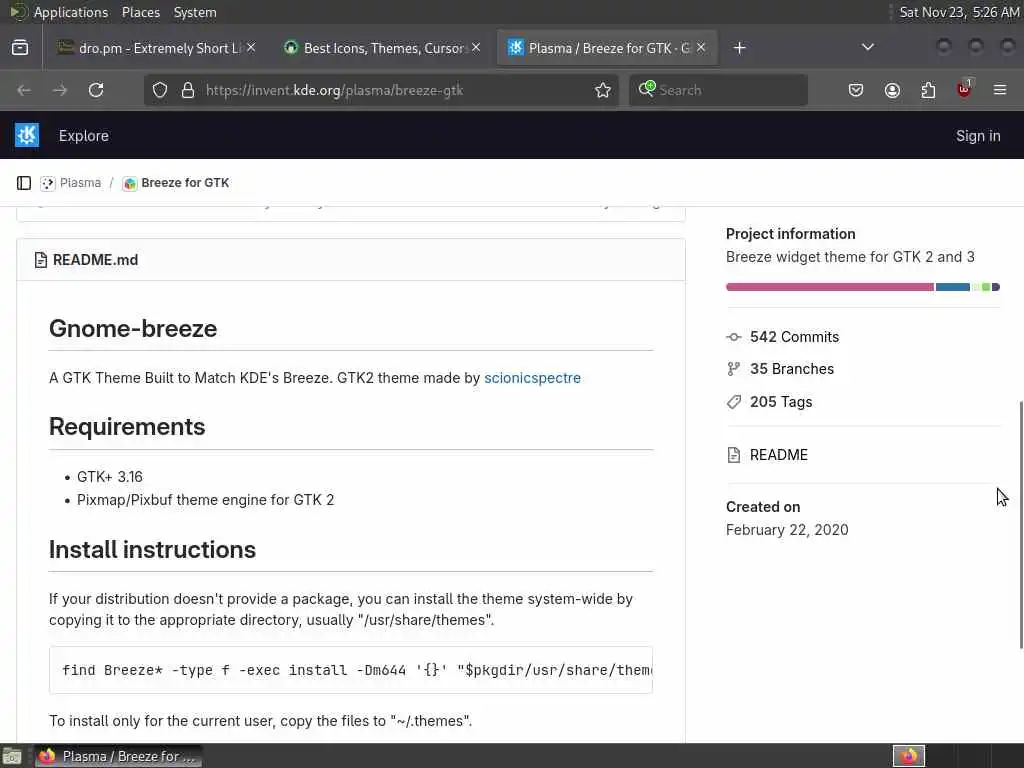Open the README link in sidebar
The image size is (1024, 768).
(x=778, y=455)
